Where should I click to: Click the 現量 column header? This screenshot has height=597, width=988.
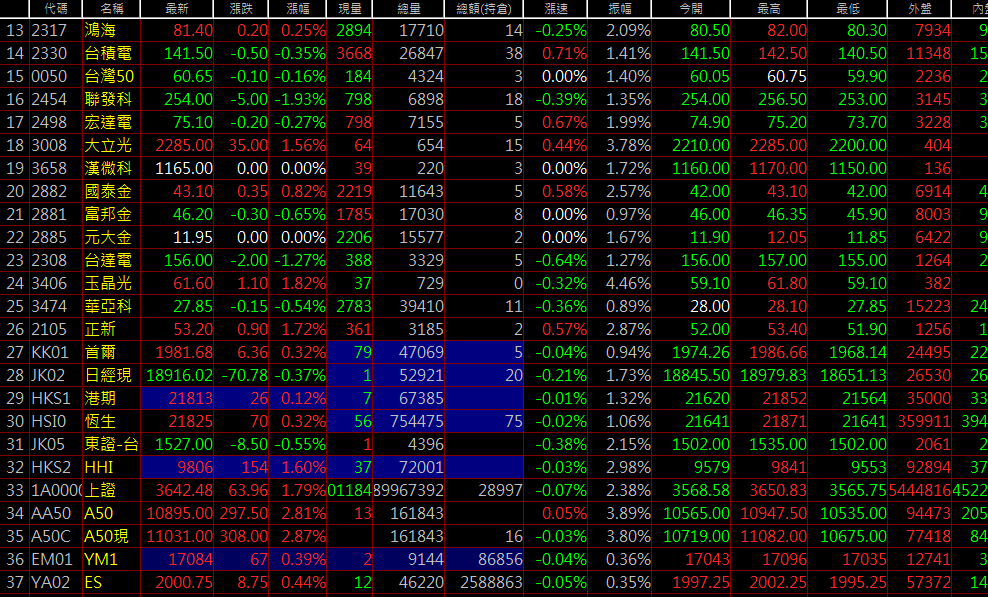pyautogui.click(x=350, y=9)
